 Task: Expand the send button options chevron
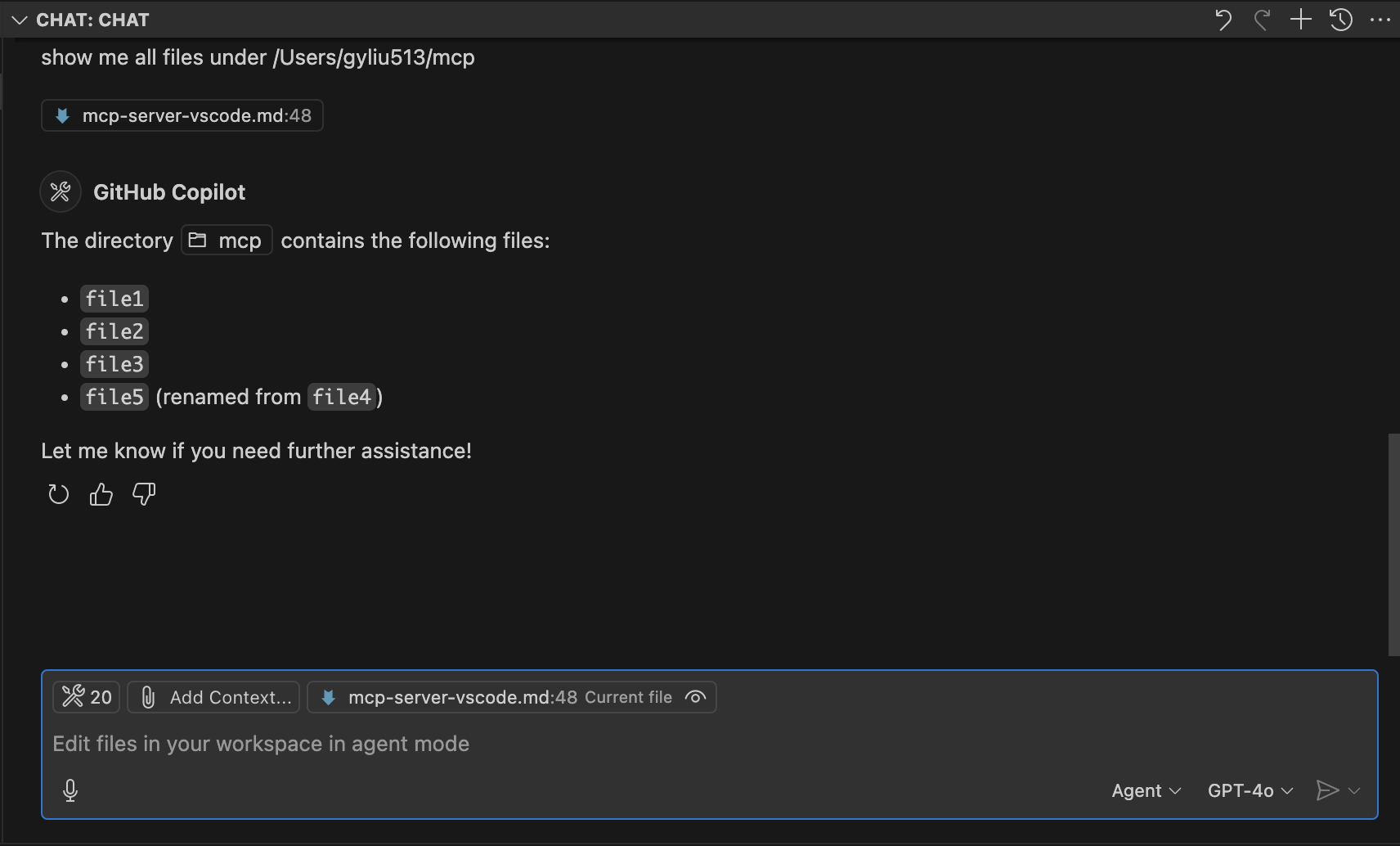1354,790
